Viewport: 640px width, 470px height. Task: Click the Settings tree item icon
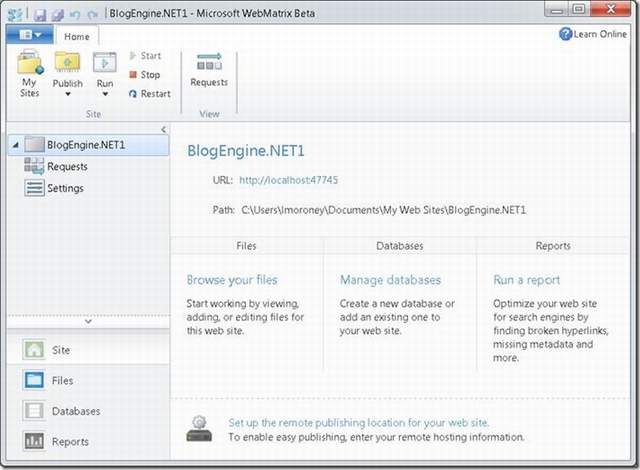pos(34,188)
